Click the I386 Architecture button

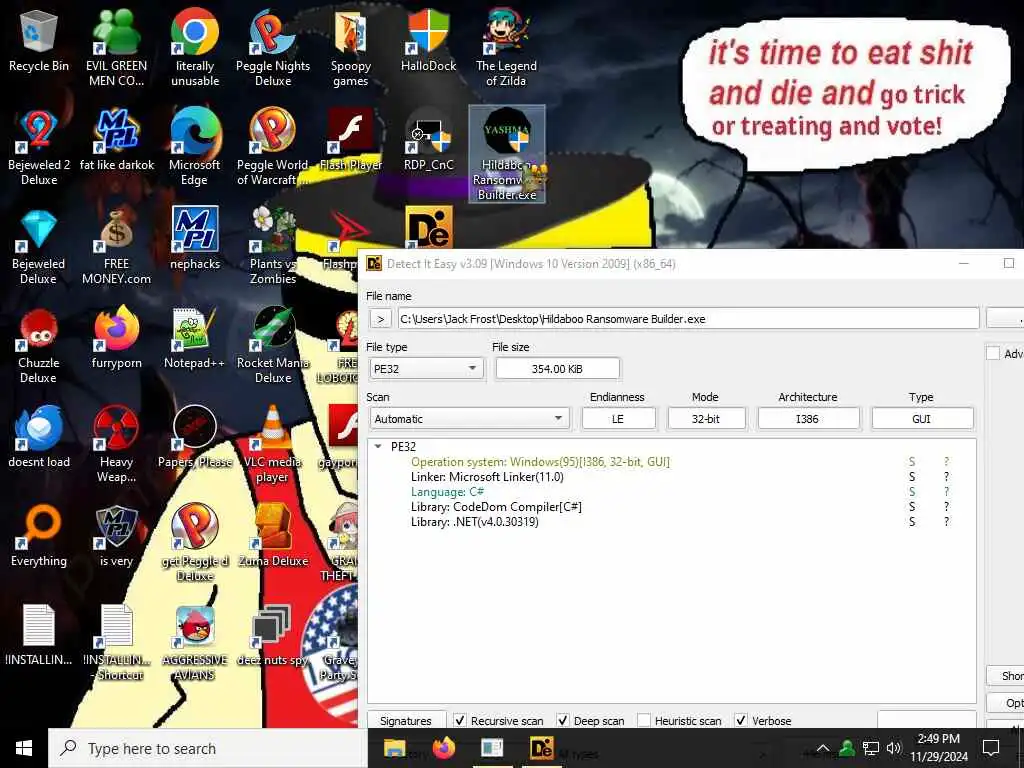tap(808, 419)
